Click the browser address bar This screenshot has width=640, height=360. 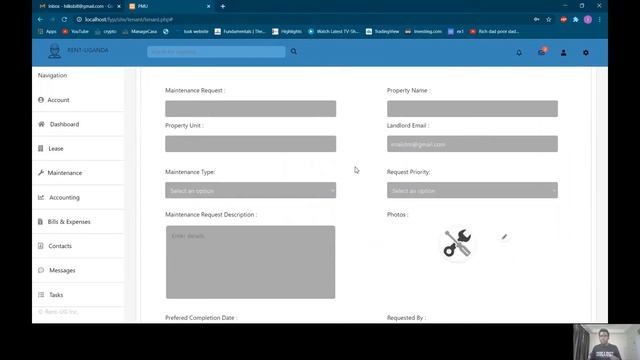click(302, 19)
